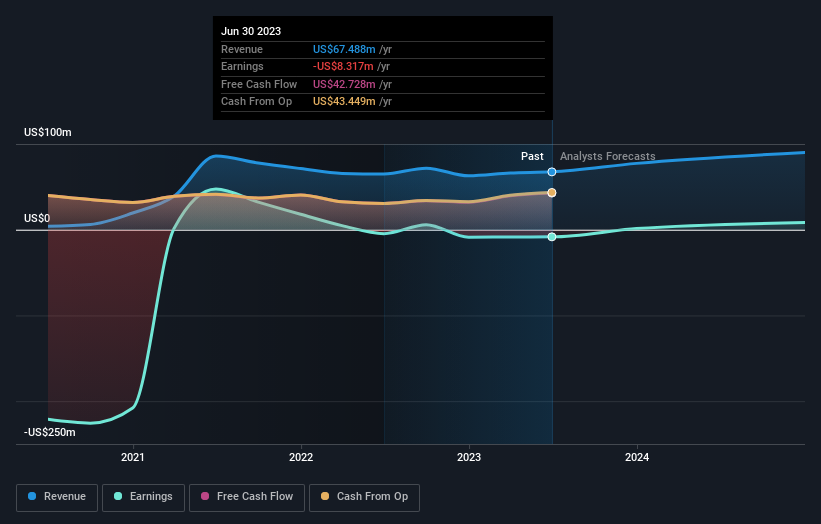This screenshot has height=524, width=821.
Task: Toggle the Earnings legend button
Action: point(143,497)
